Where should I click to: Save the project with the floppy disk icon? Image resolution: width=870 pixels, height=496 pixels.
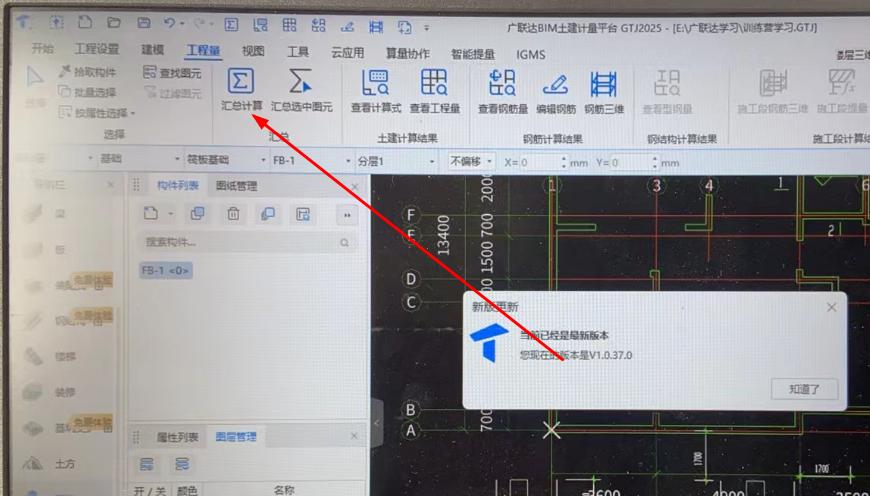(144, 23)
